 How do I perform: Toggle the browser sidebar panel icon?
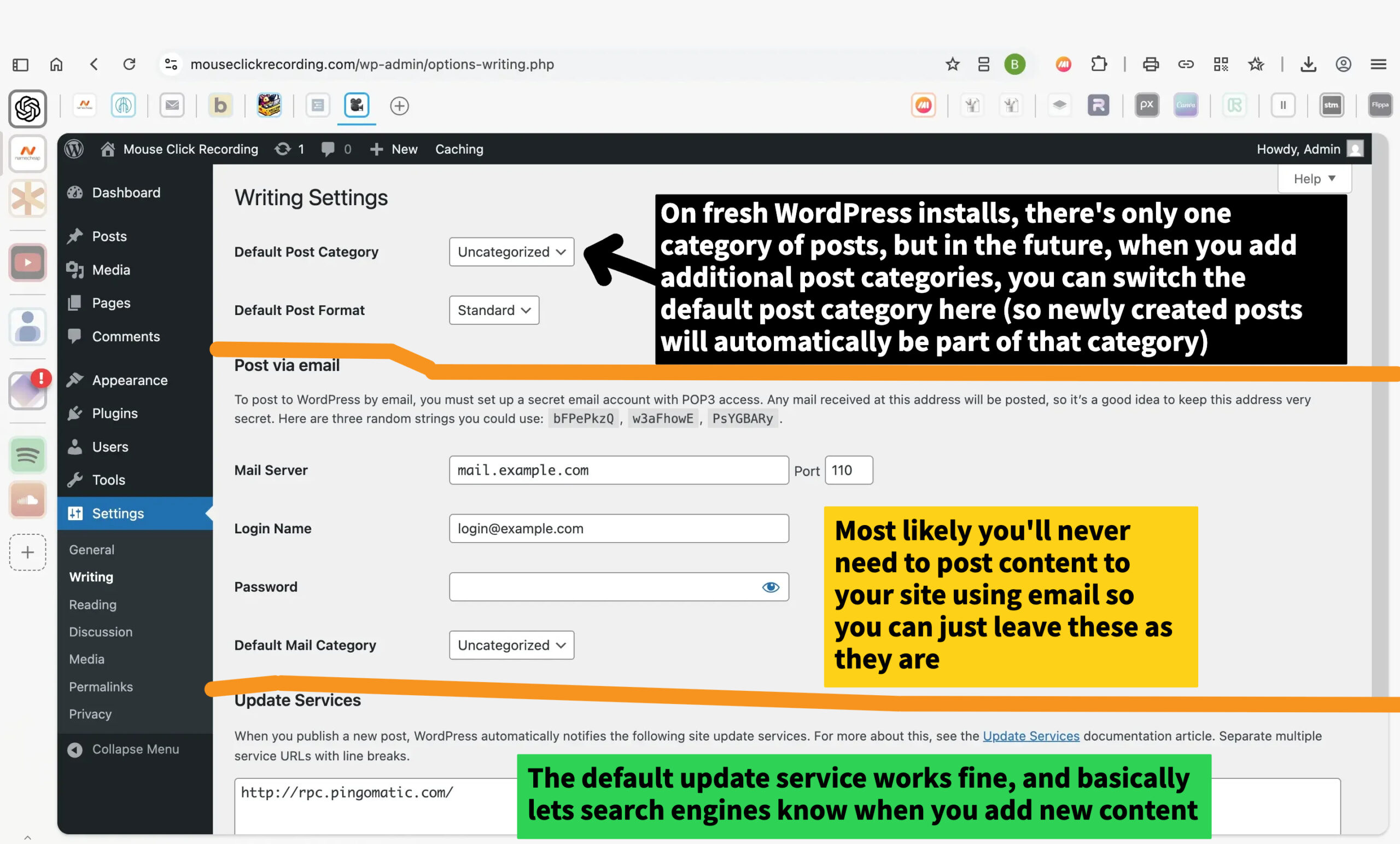pos(20,64)
